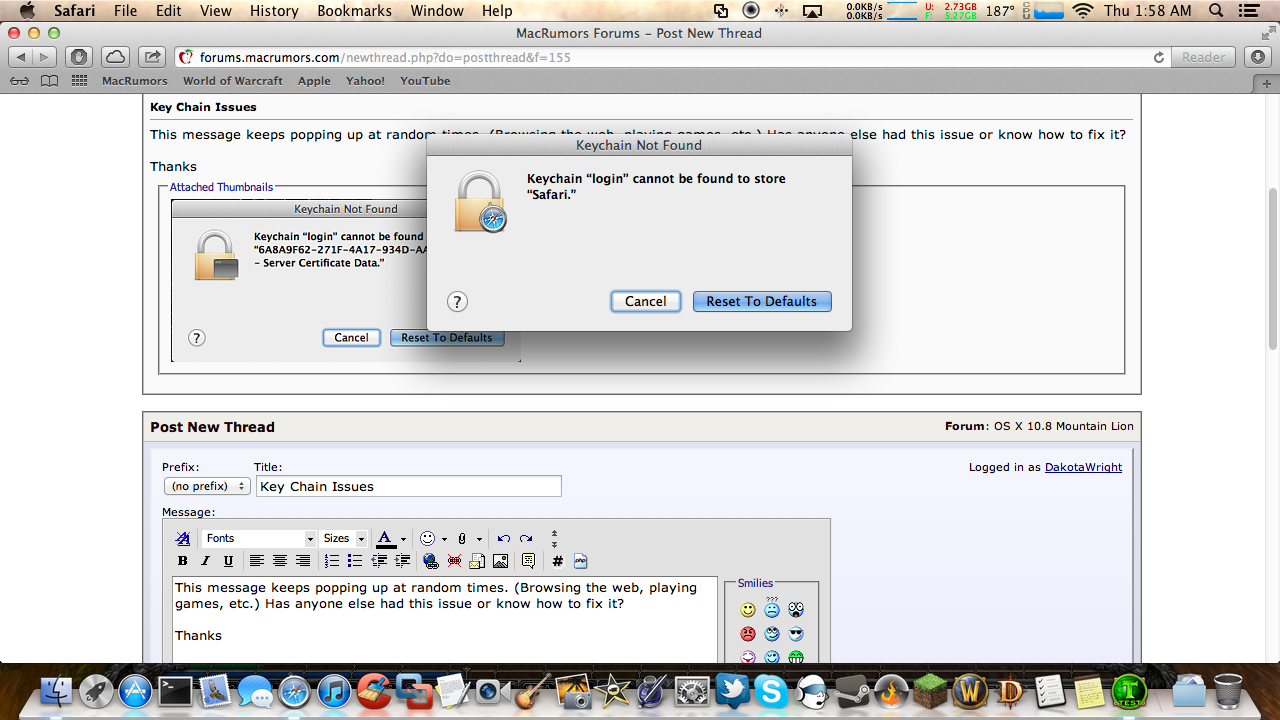Open the Edit menu
The height and width of the screenshot is (720, 1280).
[x=168, y=11]
